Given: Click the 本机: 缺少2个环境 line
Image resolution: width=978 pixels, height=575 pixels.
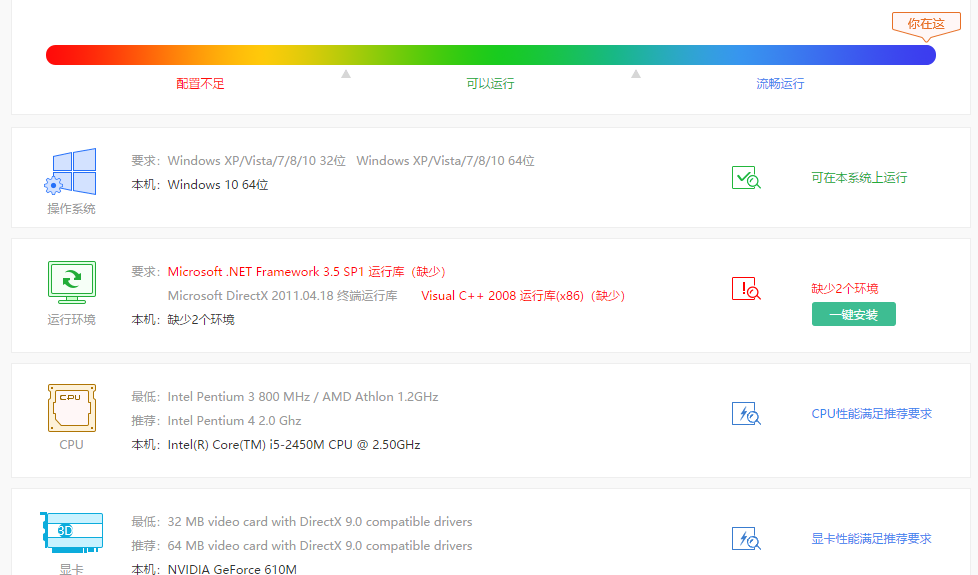Looking at the screenshot, I should [x=183, y=319].
